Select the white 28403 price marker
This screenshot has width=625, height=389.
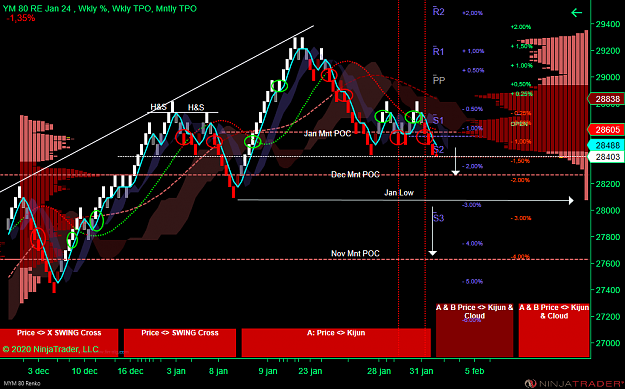[608, 157]
